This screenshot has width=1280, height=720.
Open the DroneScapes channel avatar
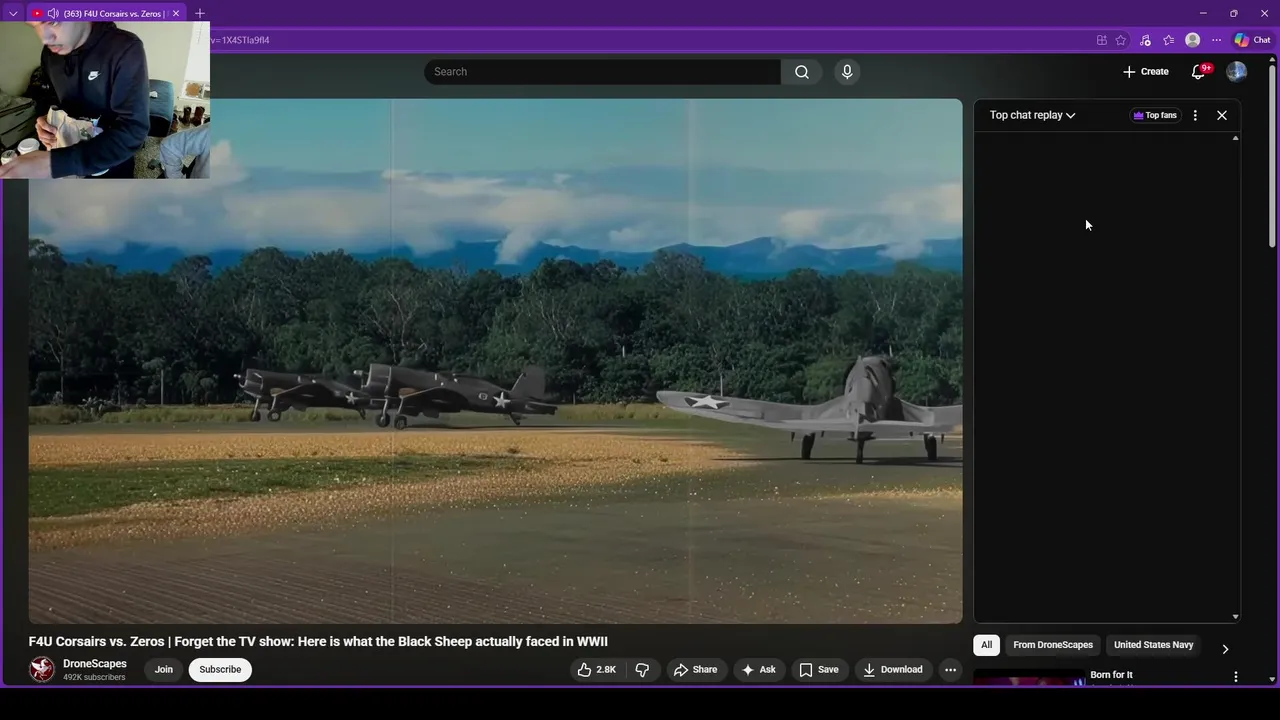point(42,669)
